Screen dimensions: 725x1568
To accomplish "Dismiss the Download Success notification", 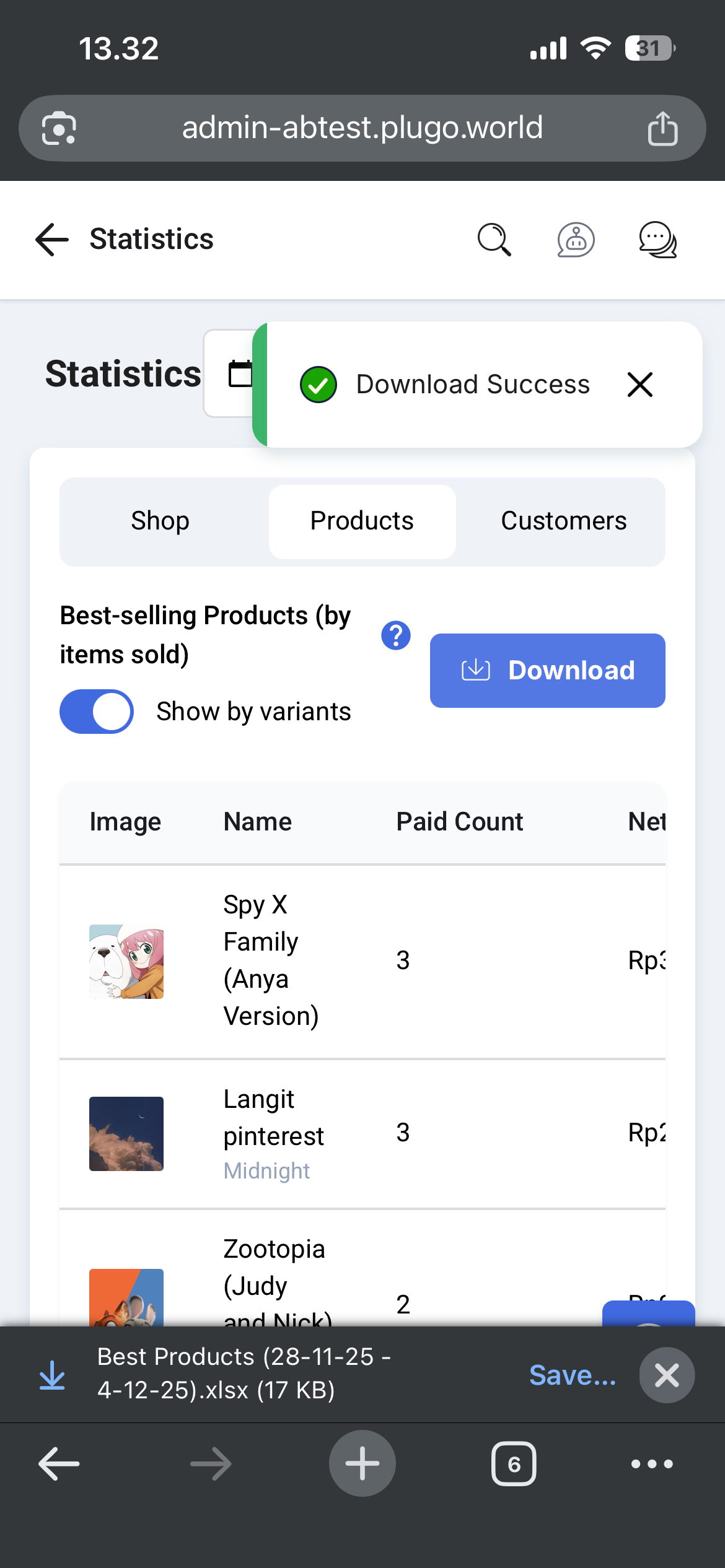I will (639, 385).
